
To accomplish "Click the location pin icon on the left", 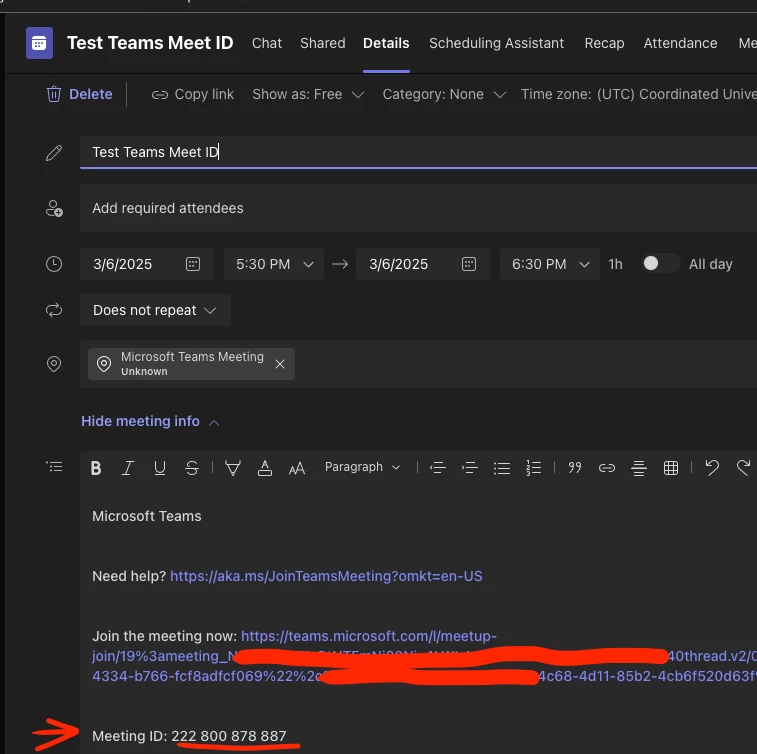I will 54,363.
